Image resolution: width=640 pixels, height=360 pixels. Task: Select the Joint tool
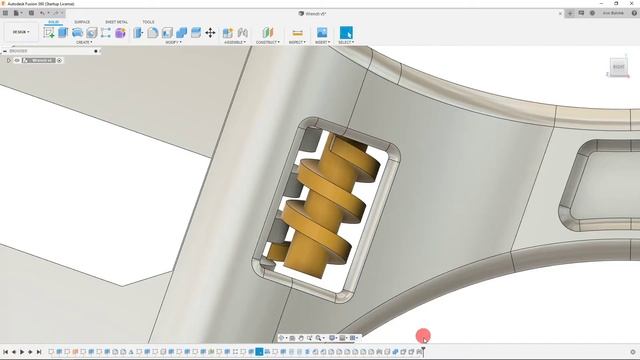(242, 33)
